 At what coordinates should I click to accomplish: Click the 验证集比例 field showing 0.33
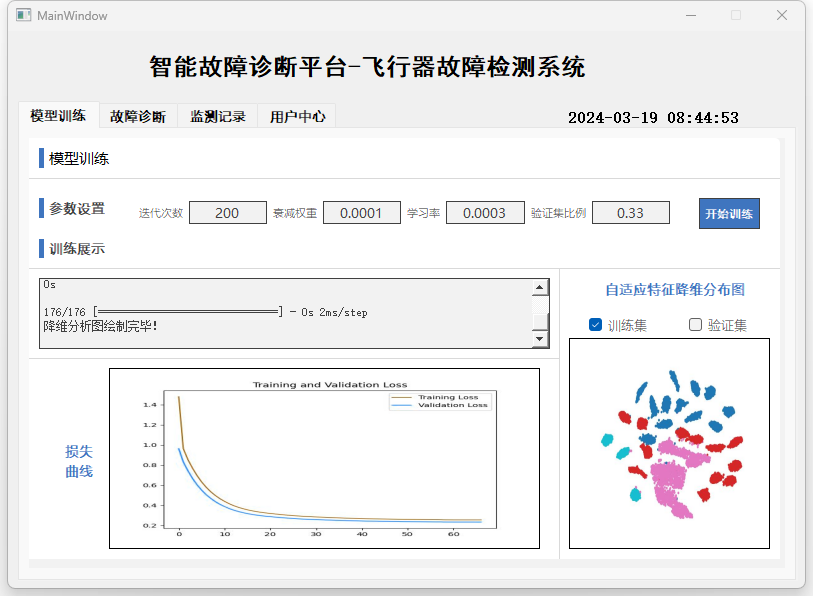630,213
